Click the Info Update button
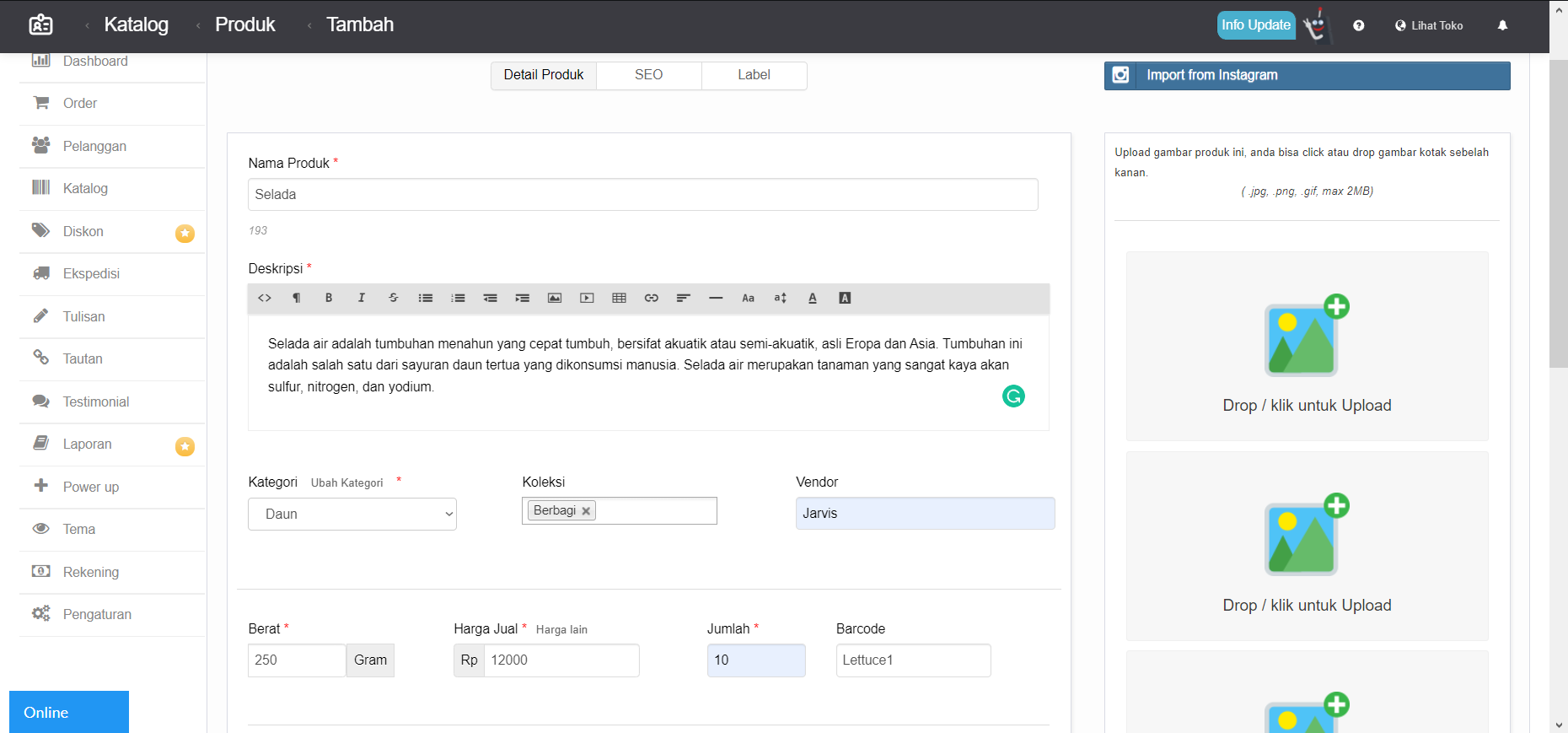 [1256, 25]
